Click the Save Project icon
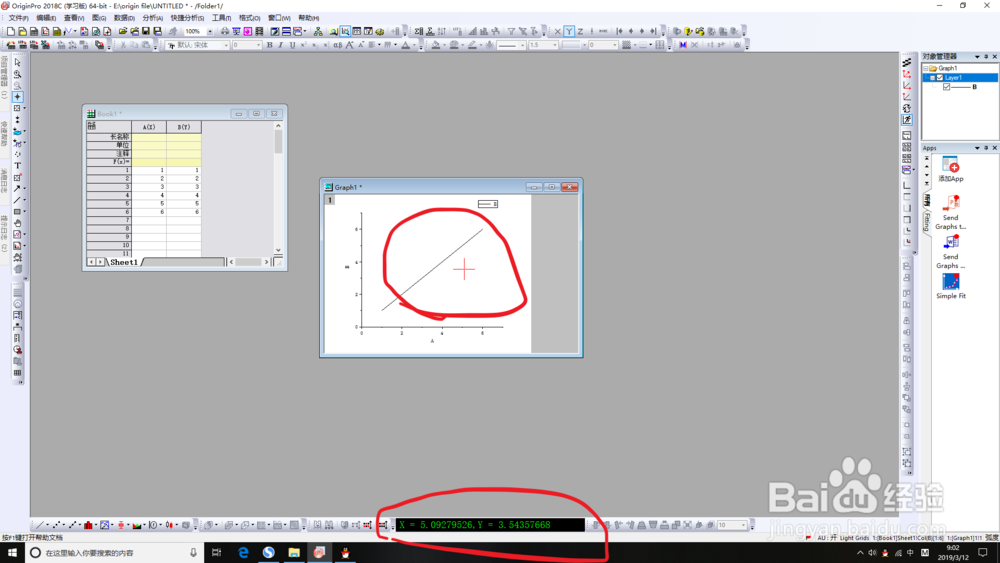The width and height of the screenshot is (1000, 563). point(146,31)
